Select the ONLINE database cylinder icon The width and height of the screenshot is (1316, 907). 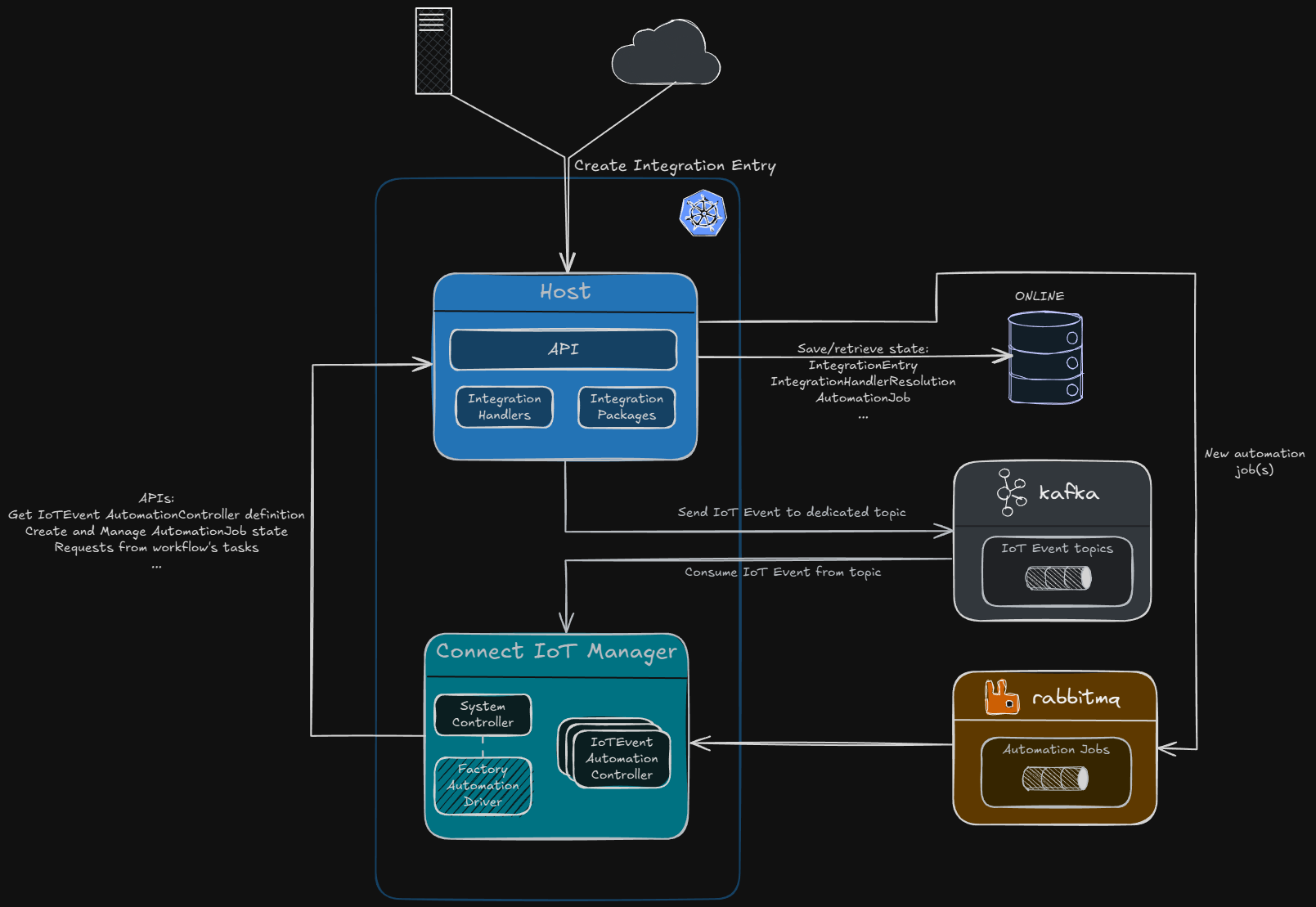coord(1045,357)
